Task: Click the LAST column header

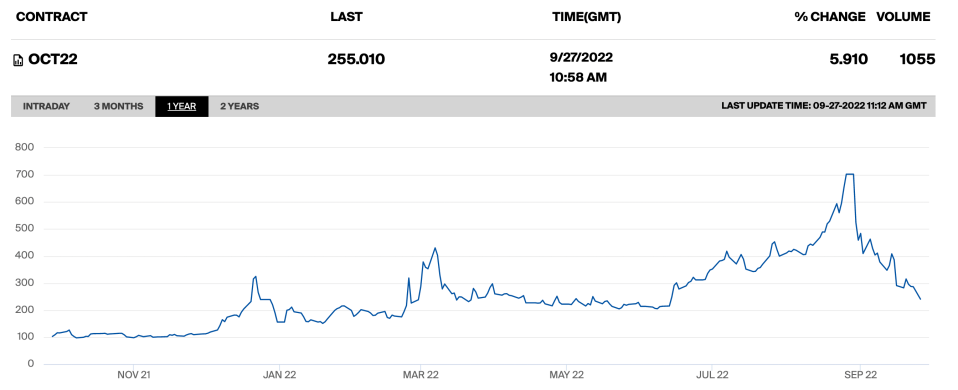Action: point(346,17)
